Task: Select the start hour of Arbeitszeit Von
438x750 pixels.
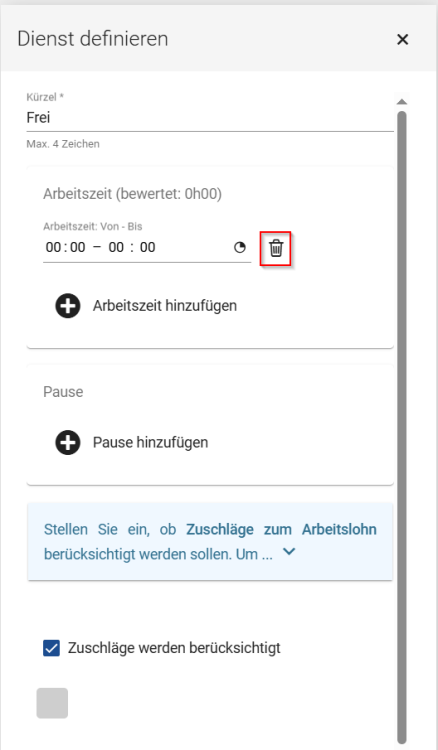Action: 53,247
